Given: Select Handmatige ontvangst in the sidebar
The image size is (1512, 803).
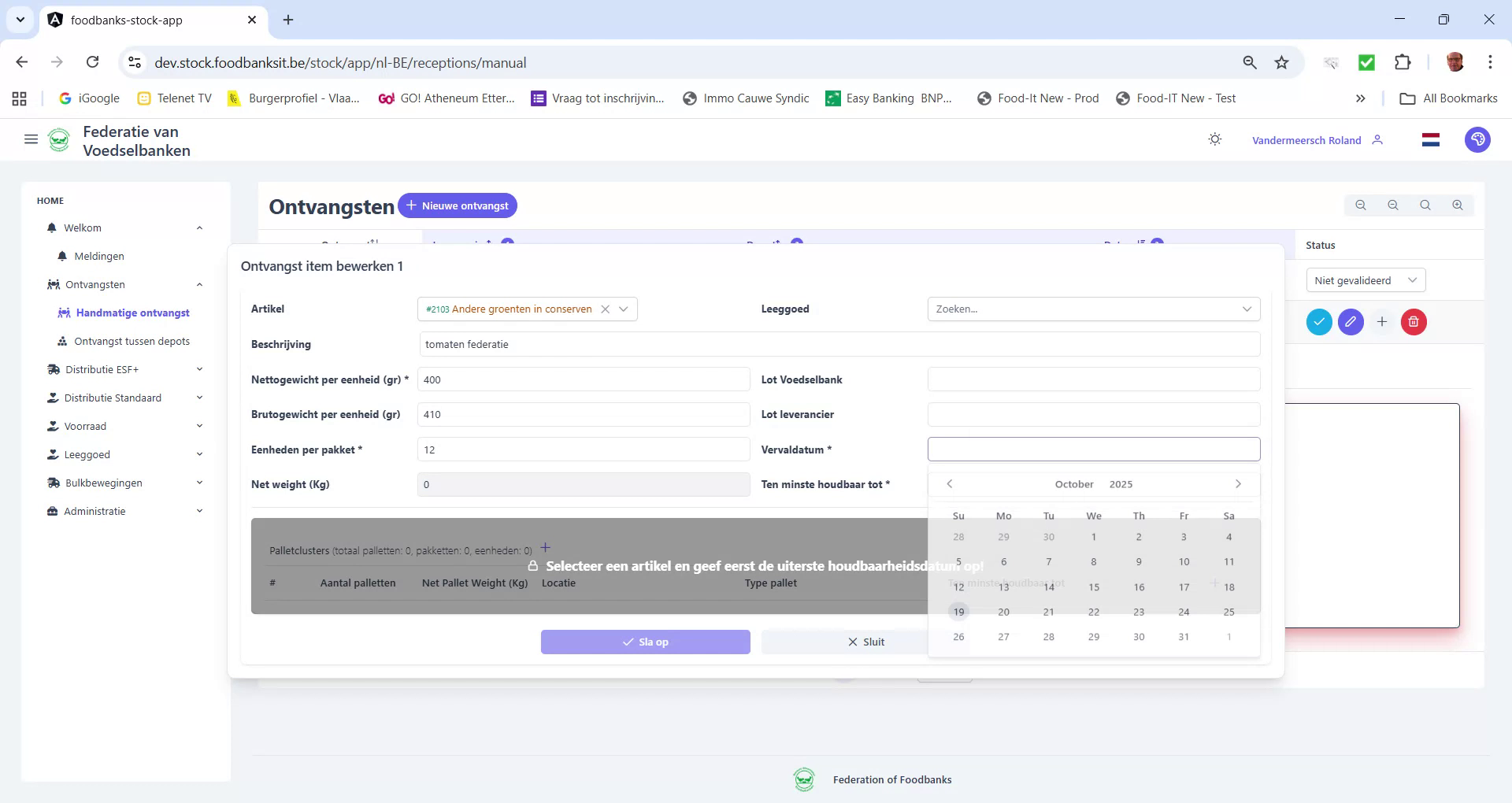Looking at the screenshot, I should [x=133, y=313].
